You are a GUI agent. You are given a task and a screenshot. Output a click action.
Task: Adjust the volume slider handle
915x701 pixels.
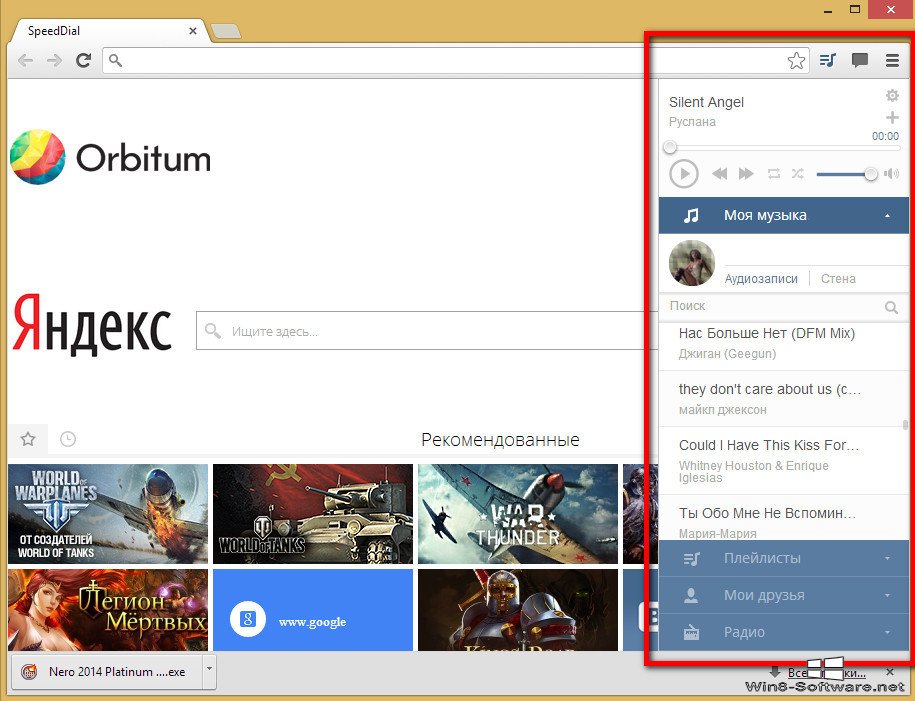[x=871, y=174]
